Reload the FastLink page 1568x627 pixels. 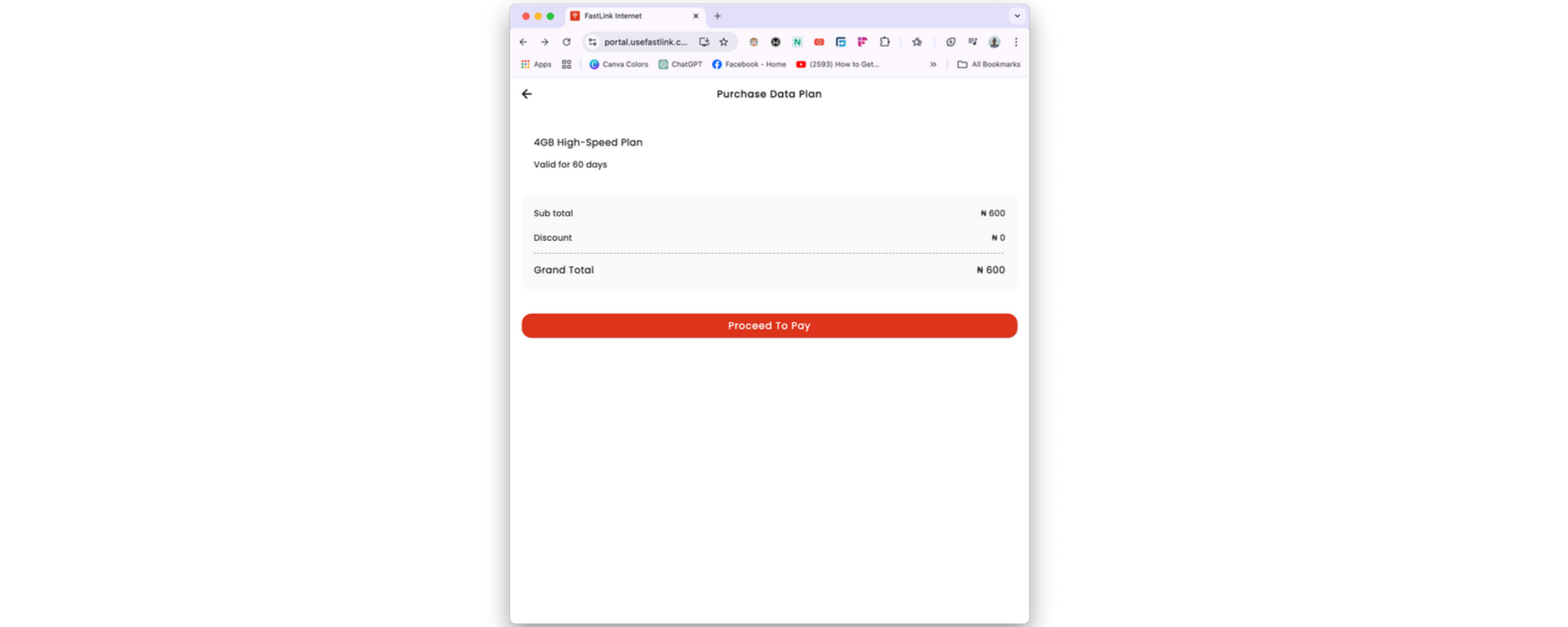pos(567,42)
